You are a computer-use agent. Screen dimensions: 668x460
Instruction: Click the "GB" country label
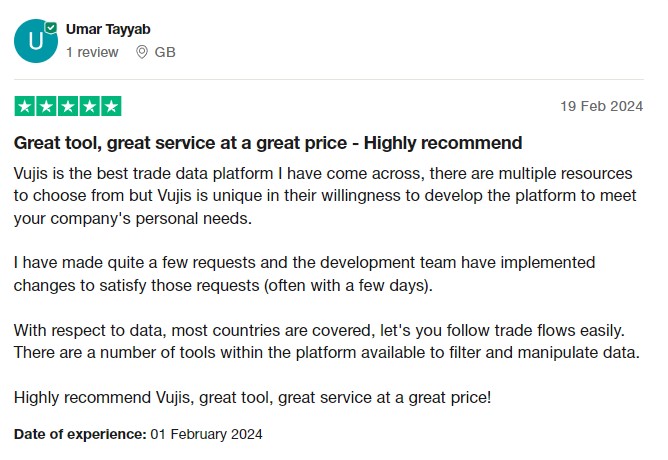click(165, 52)
